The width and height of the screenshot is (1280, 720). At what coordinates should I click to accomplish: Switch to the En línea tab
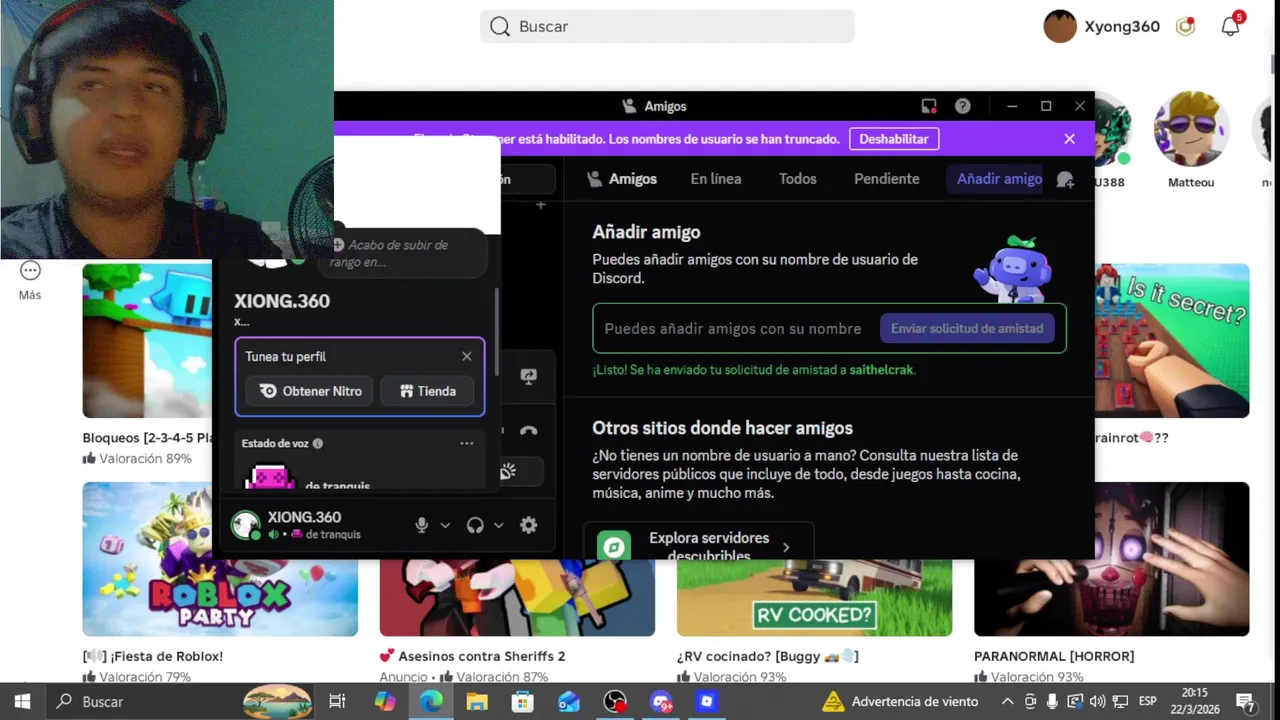tap(716, 179)
